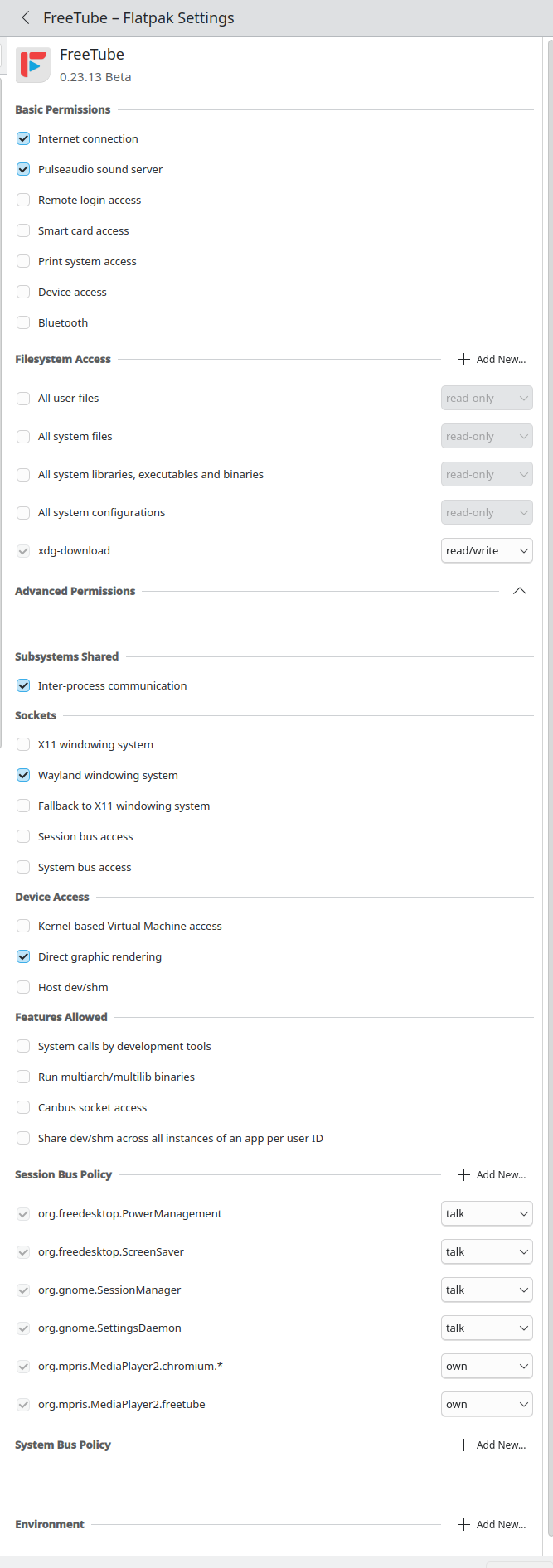
Task: Click the plus icon in Environment section
Action: [x=463, y=1524]
